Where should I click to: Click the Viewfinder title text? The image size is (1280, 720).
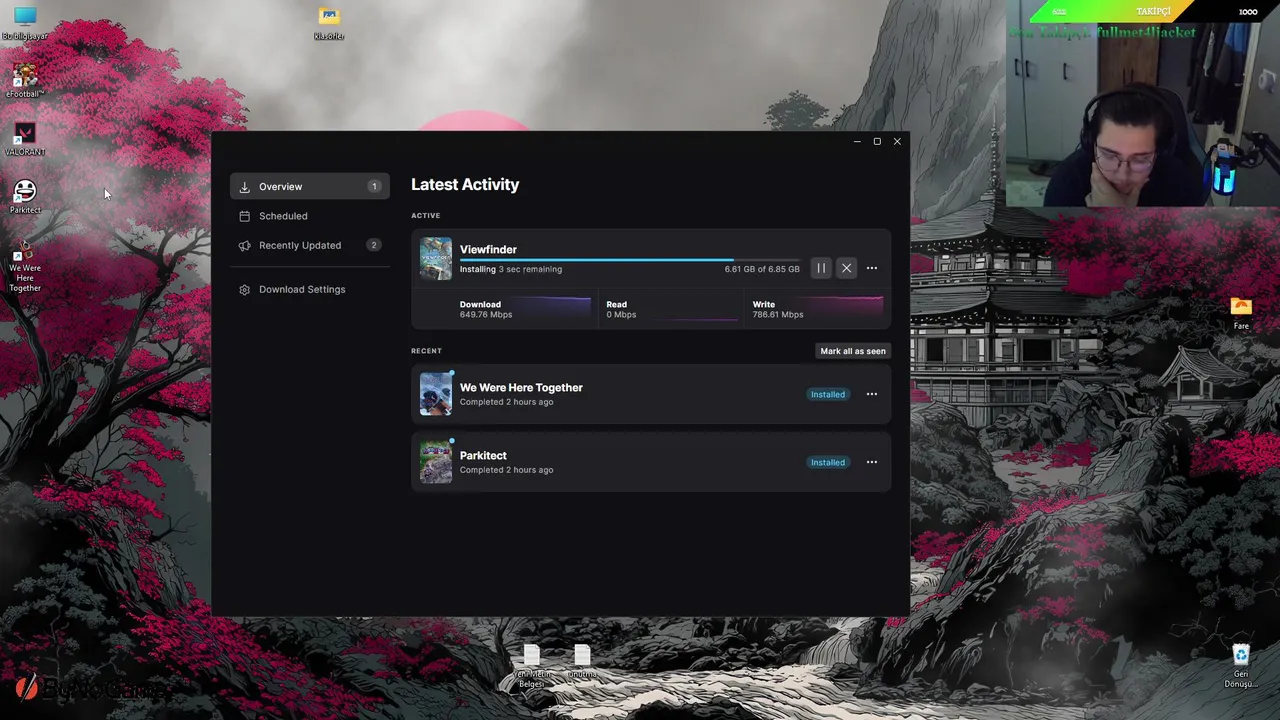coord(488,249)
